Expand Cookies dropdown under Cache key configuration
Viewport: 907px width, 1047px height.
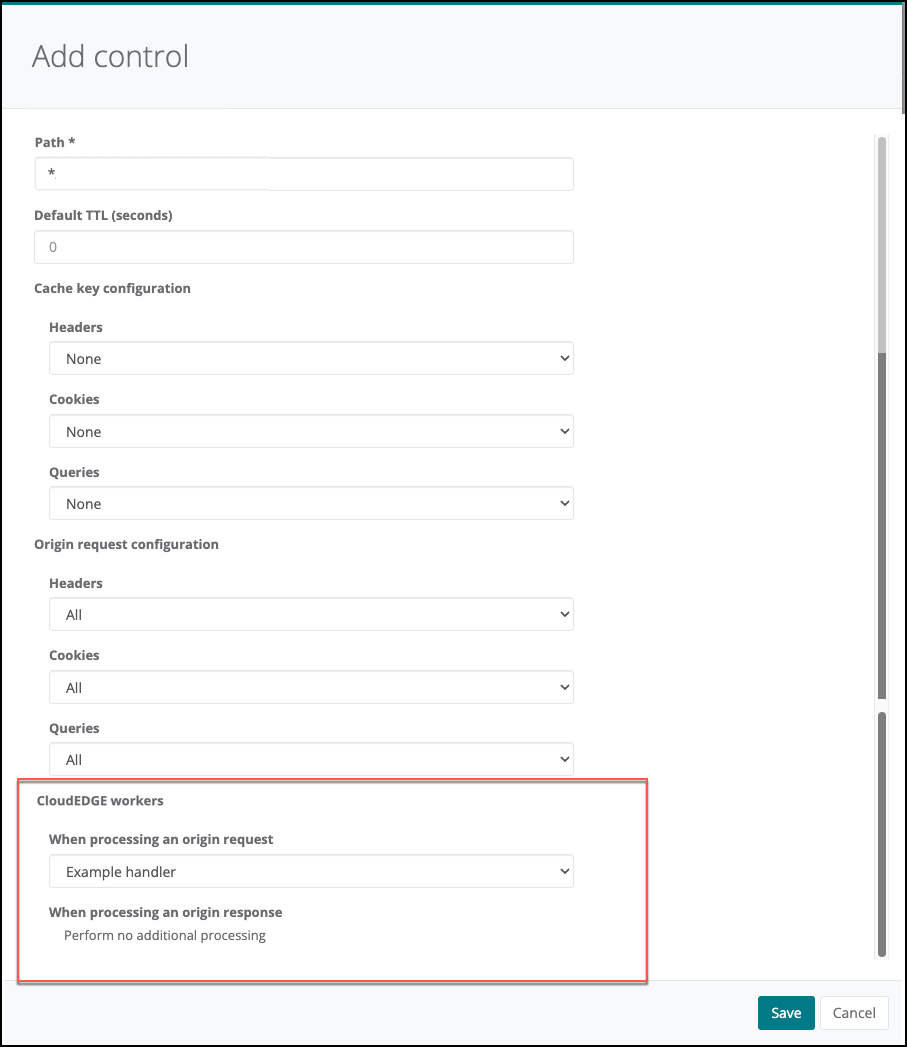(311, 432)
